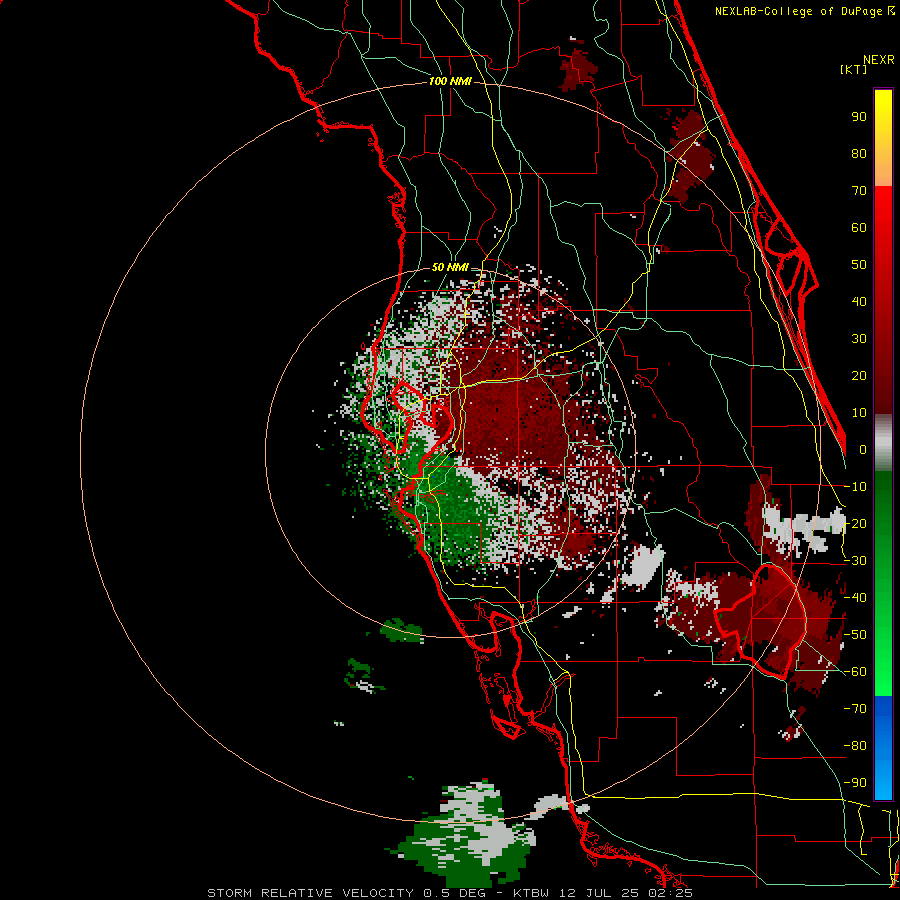Select the positive 90 scale value

859,117
